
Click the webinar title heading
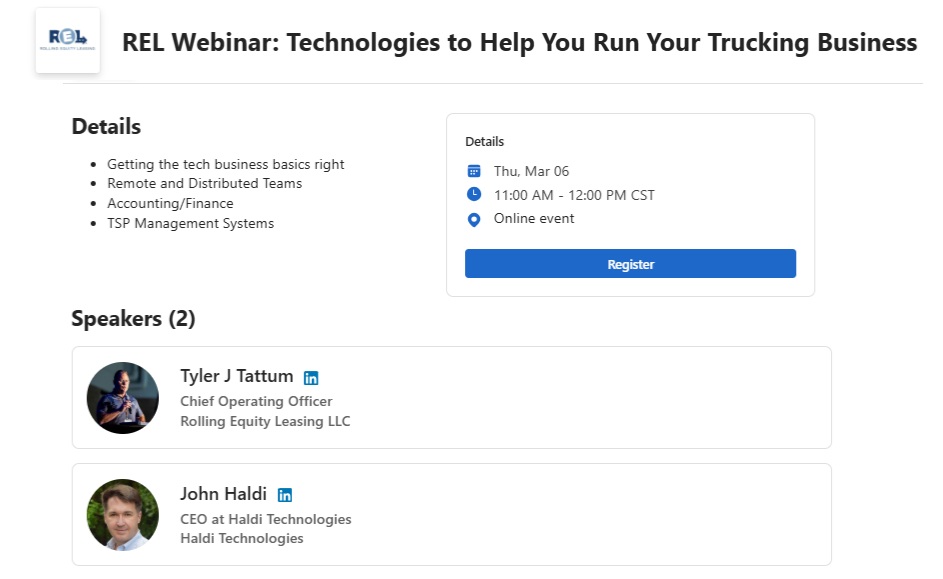[520, 42]
